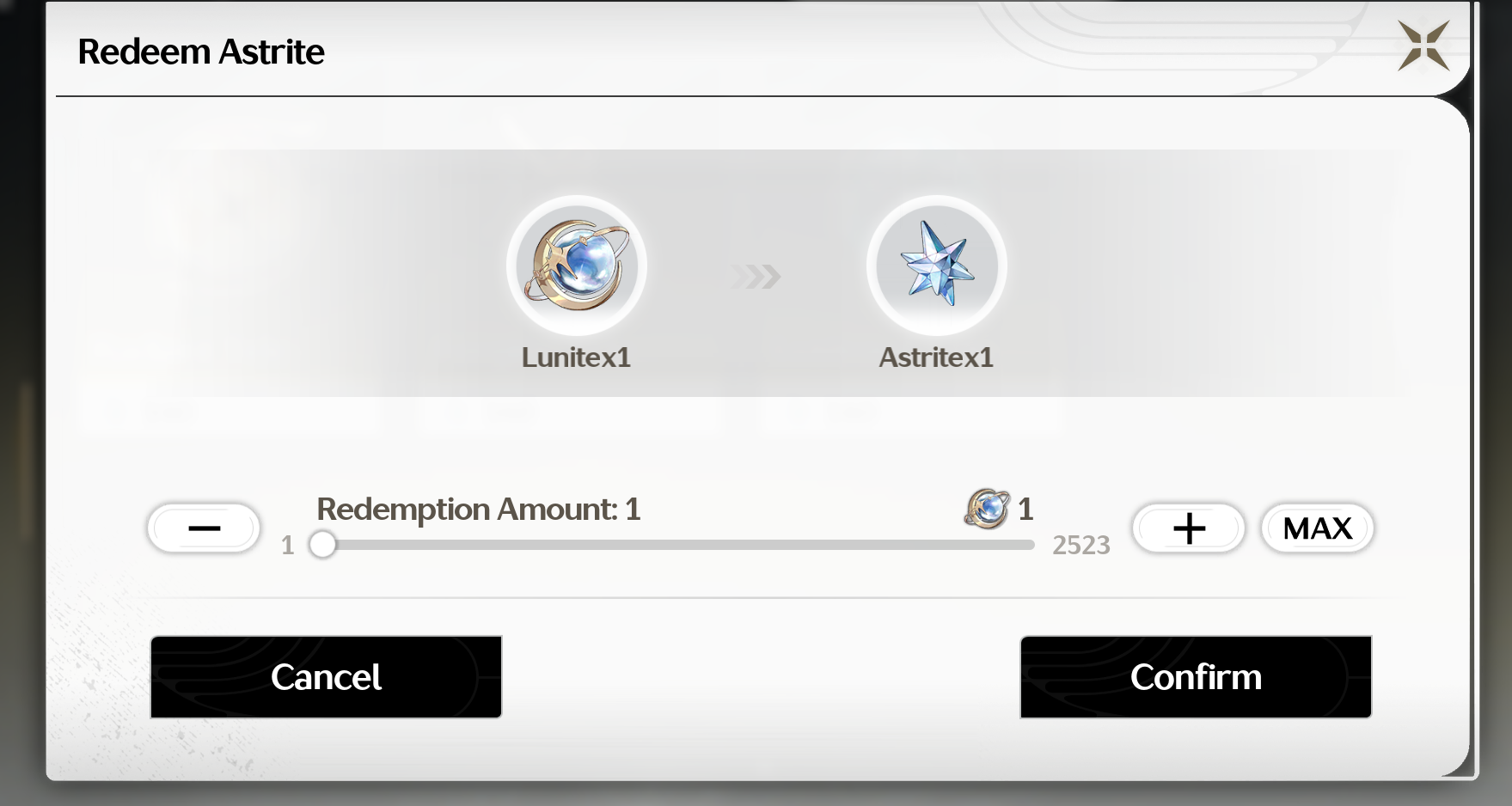
Task: Click the Astritex1 label
Action: pyautogui.click(x=936, y=357)
